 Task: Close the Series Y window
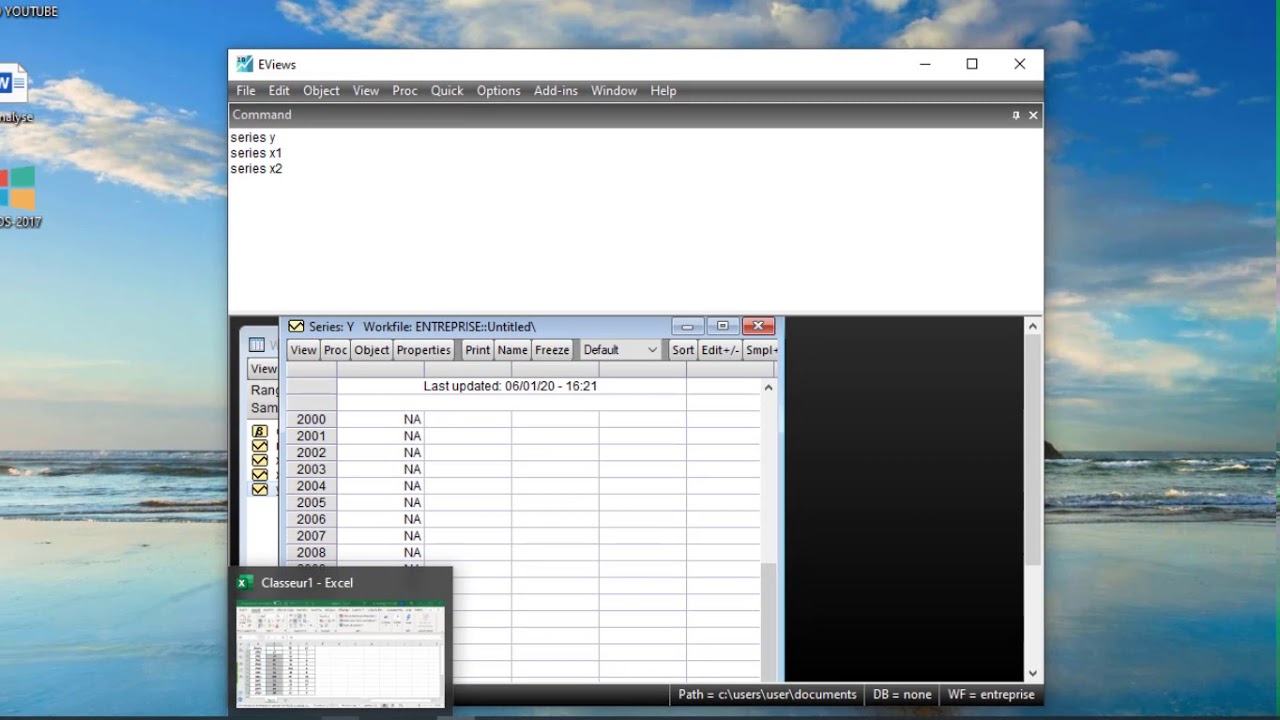pos(758,326)
